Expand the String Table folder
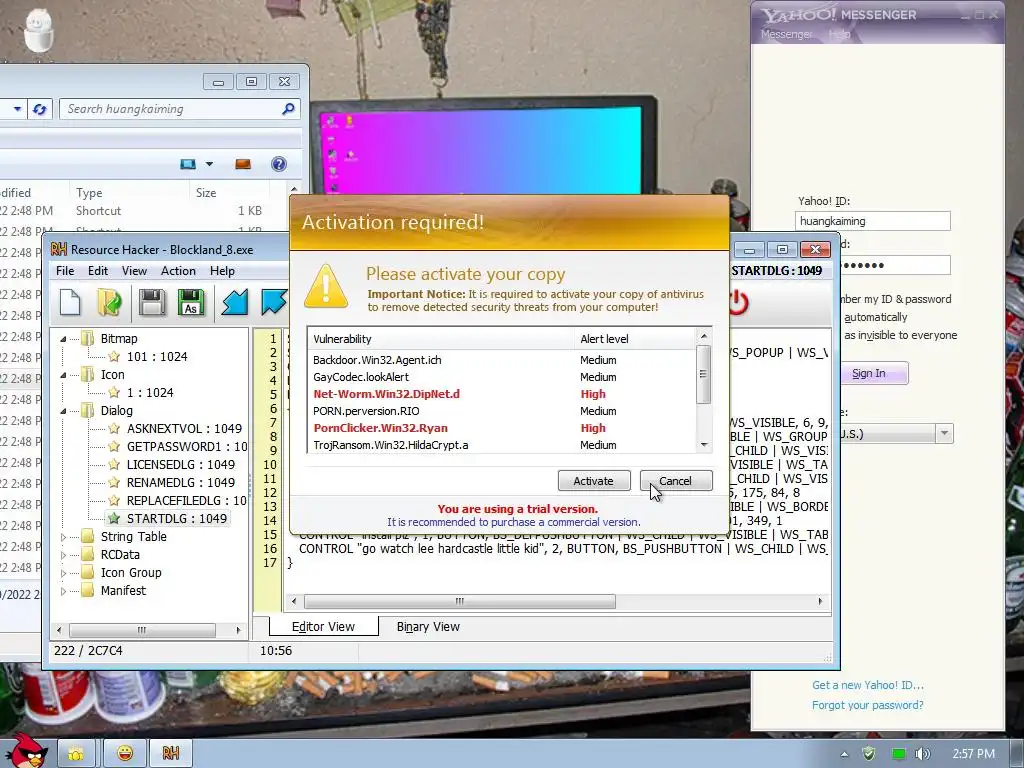The image size is (1024, 768). (63, 537)
